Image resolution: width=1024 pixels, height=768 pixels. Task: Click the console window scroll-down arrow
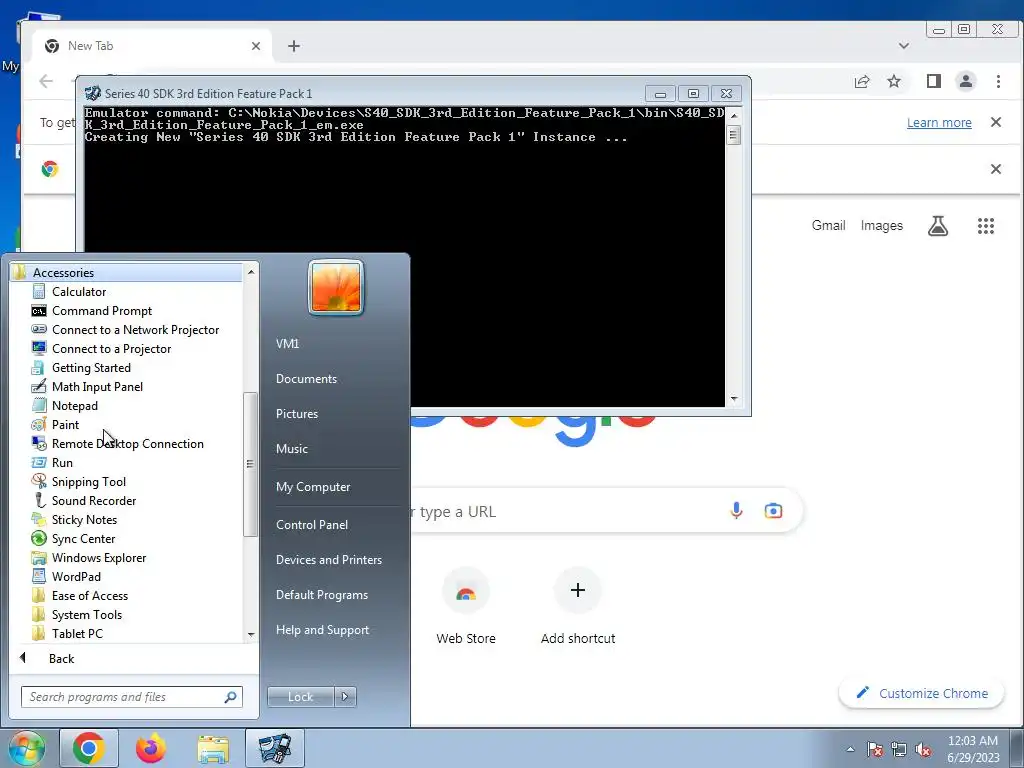(x=734, y=399)
